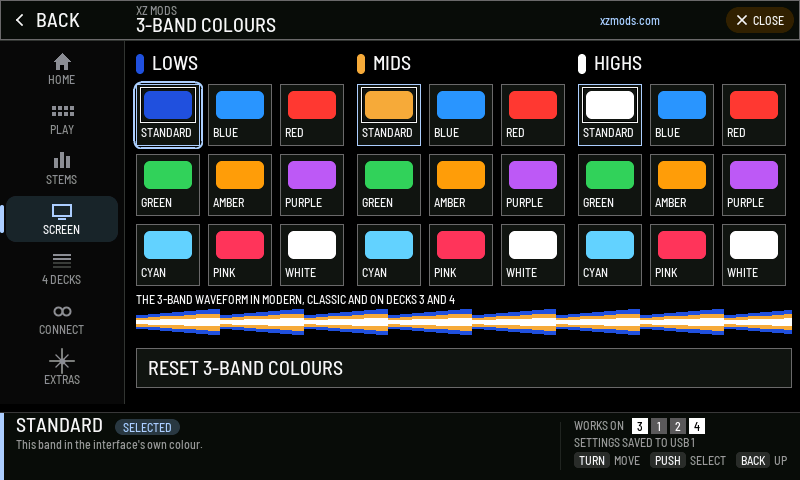This screenshot has width=800, height=480.
Task: Set Lows band to Amber
Action: pyautogui.click(x=240, y=185)
